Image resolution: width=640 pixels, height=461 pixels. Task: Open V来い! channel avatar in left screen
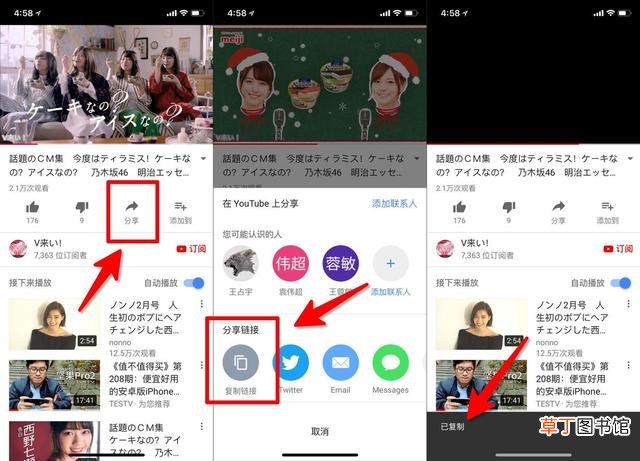tap(18, 248)
